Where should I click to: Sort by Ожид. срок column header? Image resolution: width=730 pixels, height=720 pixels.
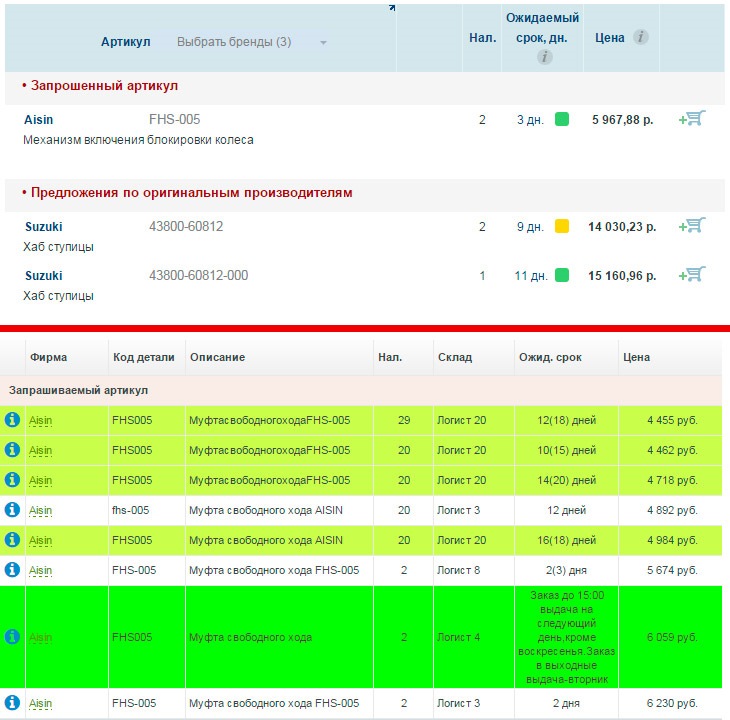550,357
